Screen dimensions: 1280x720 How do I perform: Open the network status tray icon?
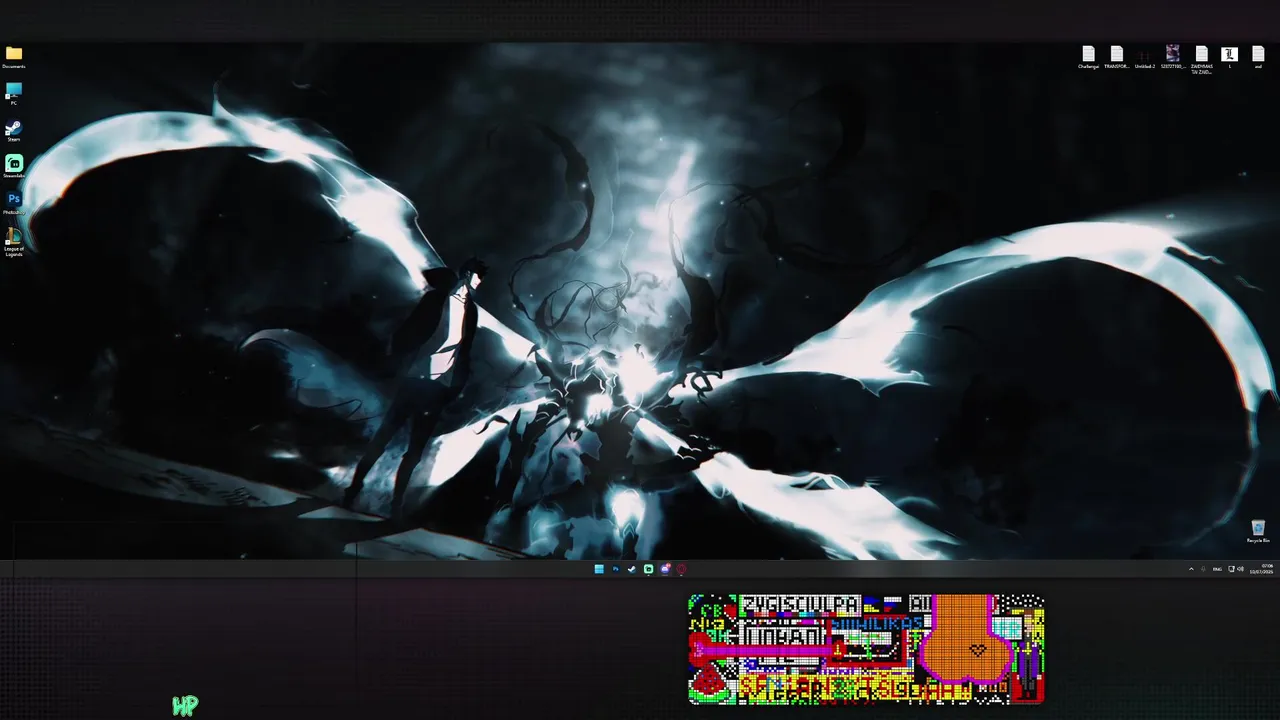(1231, 569)
